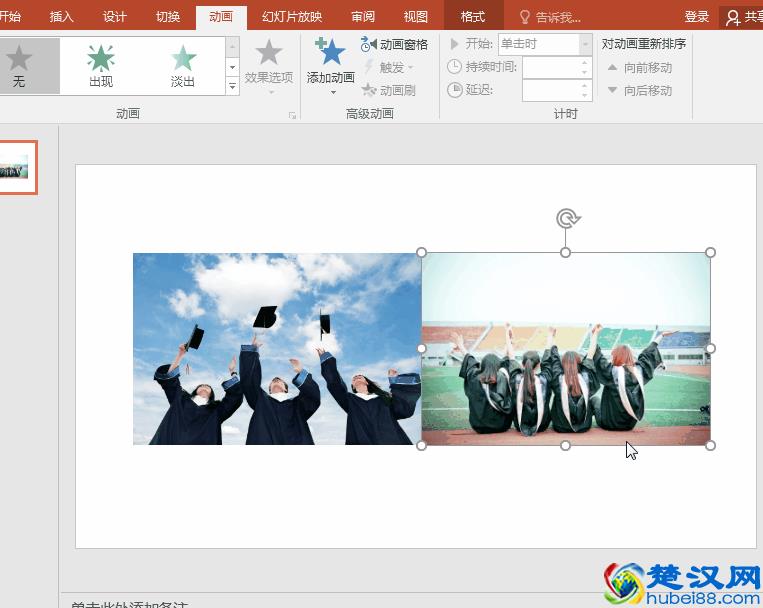Screen dimensions: 763x608
Task: Click the 开始 play triangle icon
Action: coord(454,44)
